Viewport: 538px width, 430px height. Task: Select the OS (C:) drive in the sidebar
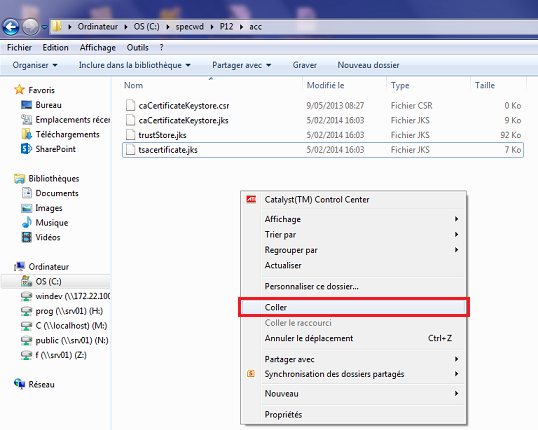point(48,281)
